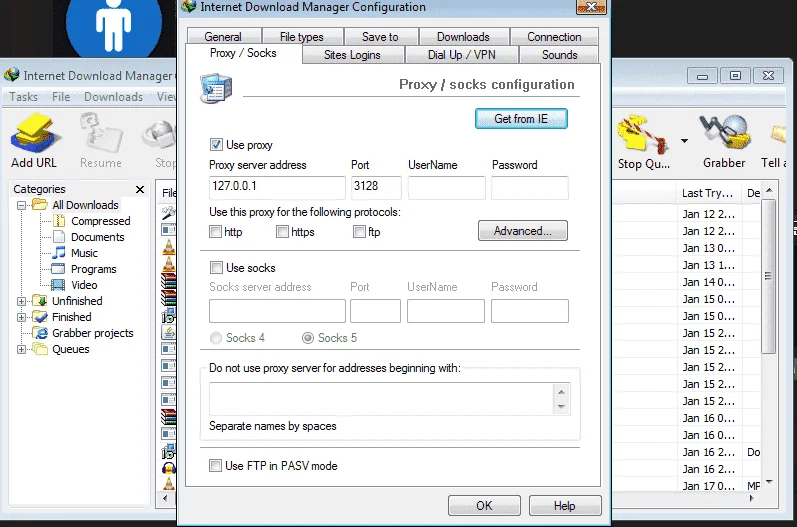Click the proxy UserName field
Image resolution: width=797 pixels, height=527 pixels.
coord(446,187)
